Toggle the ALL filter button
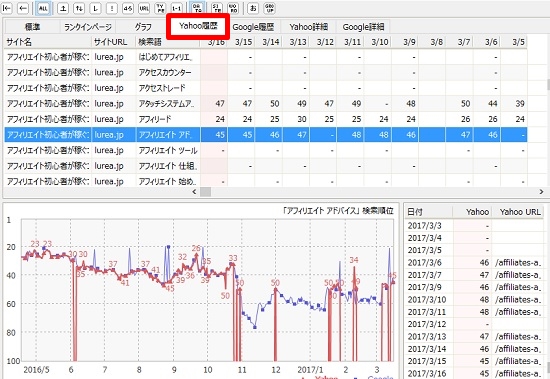 [43, 8]
